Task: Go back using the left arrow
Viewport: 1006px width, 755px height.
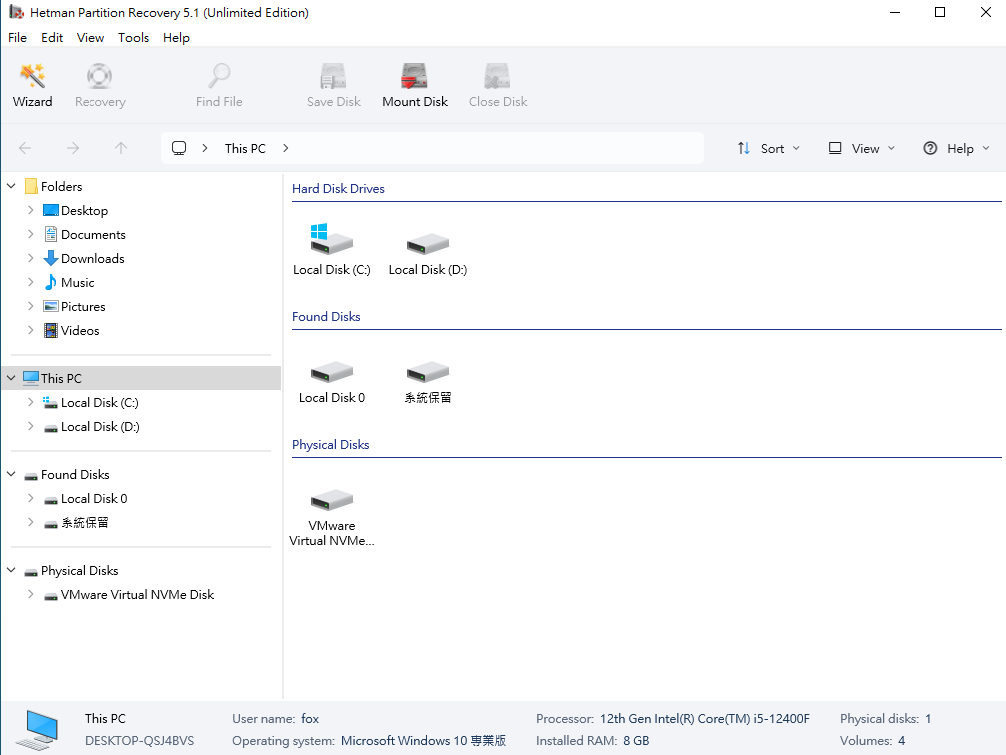Action: point(25,148)
